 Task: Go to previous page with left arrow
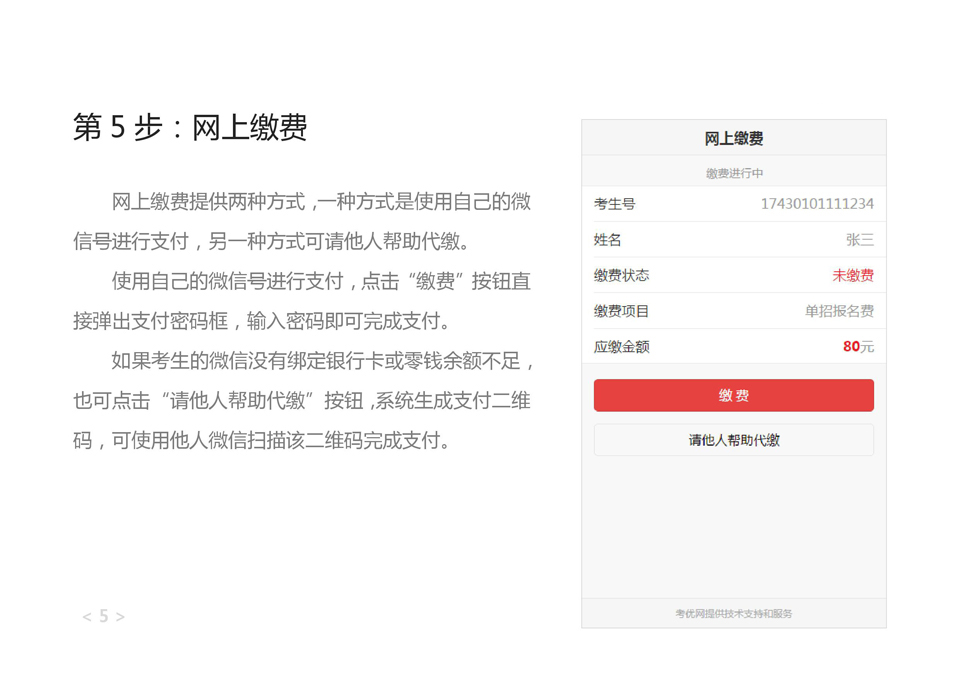click(x=87, y=617)
